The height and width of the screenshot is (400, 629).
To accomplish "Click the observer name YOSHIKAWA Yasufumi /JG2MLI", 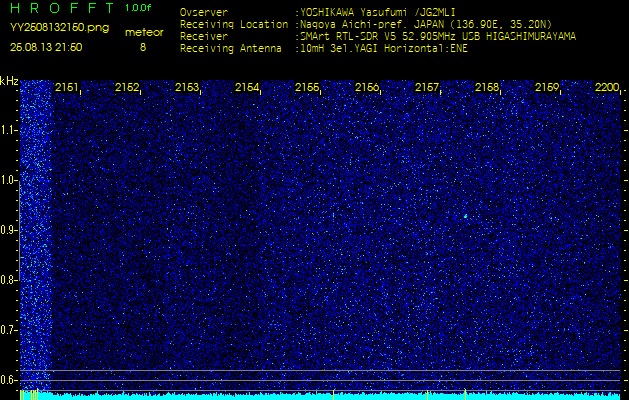I will point(377,12).
